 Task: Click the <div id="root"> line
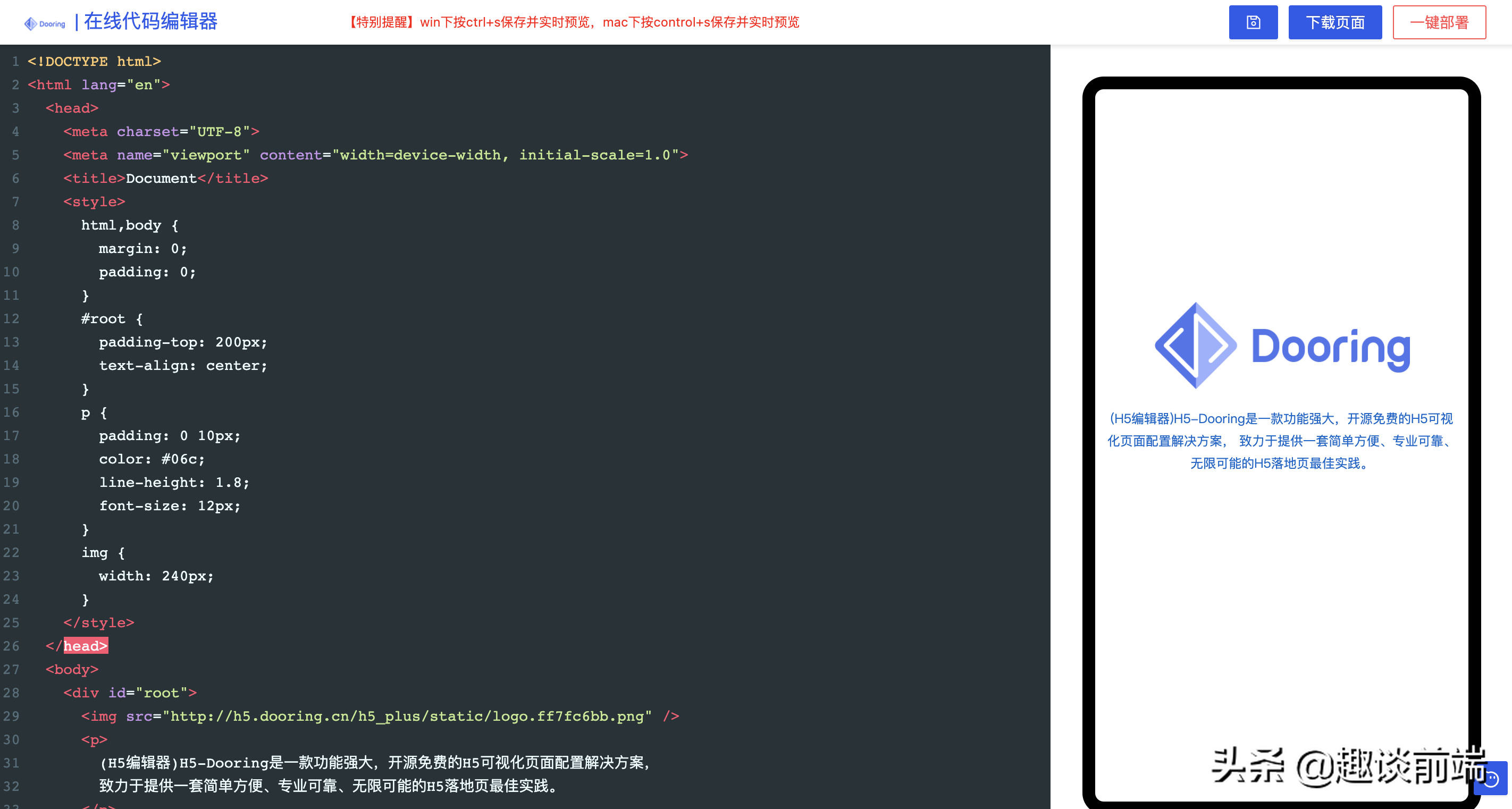pos(130,693)
